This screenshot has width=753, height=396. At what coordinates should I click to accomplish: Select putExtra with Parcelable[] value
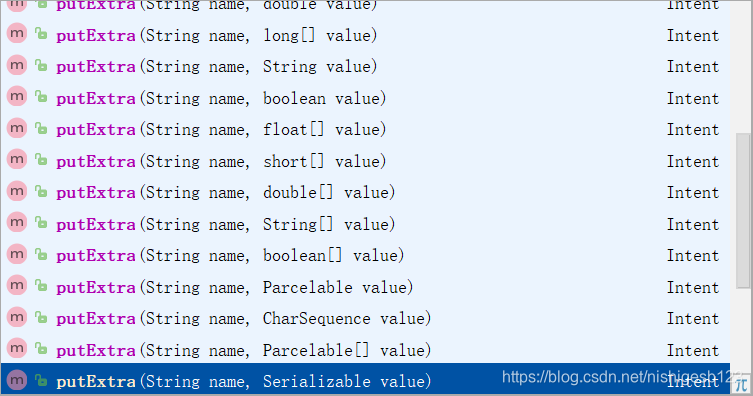(x=365, y=349)
